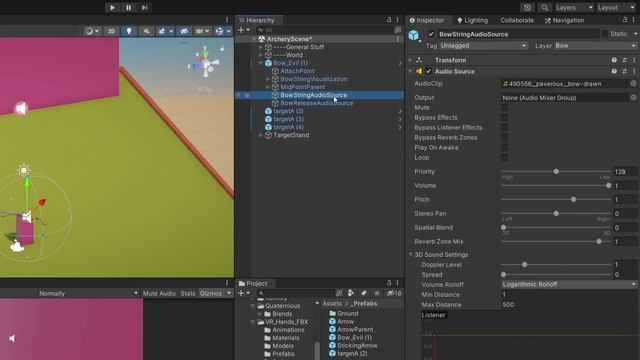Click the Play button in toolbar

click(x=112, y=7)
